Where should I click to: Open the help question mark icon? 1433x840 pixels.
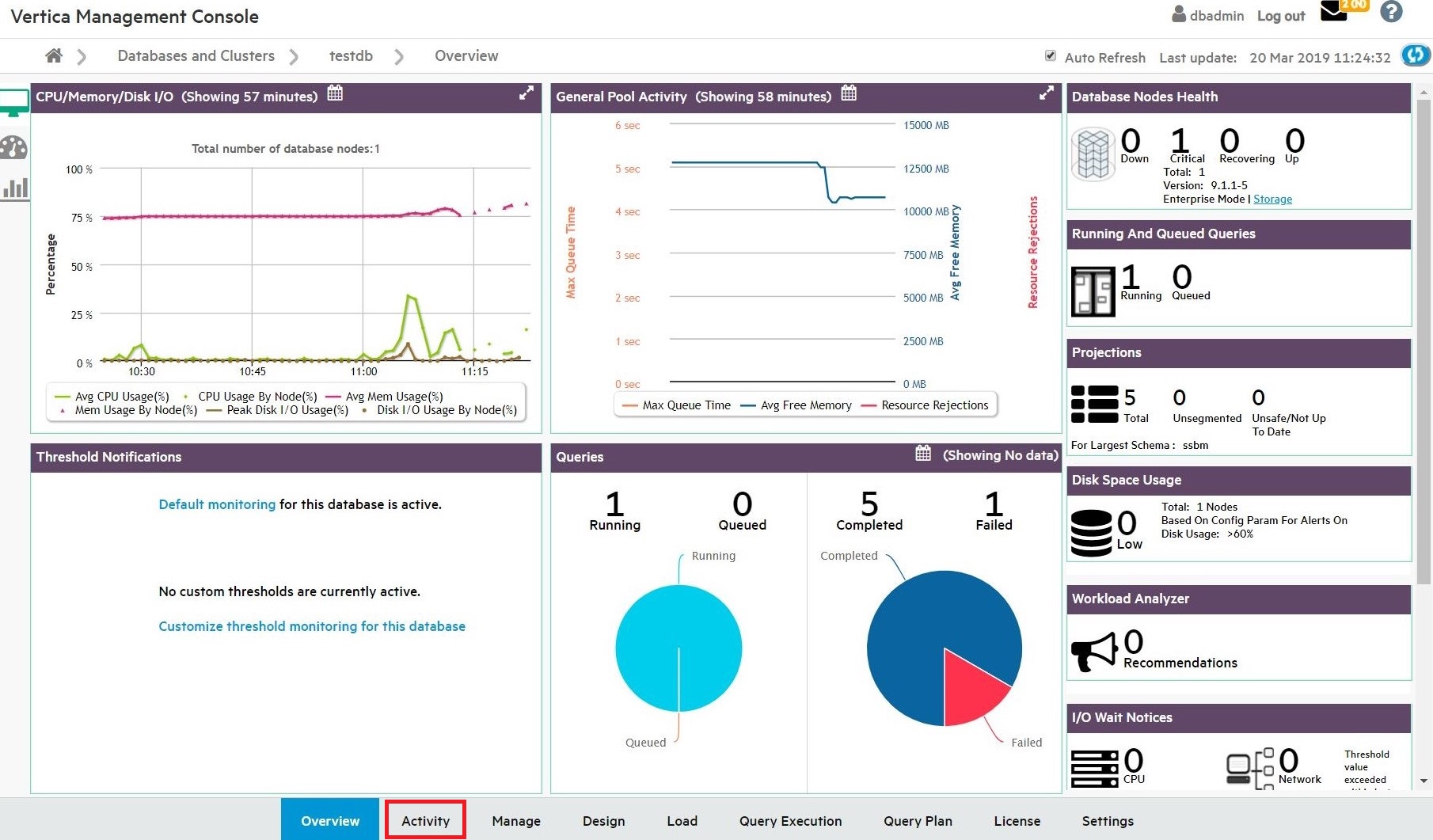[1391, 12]
